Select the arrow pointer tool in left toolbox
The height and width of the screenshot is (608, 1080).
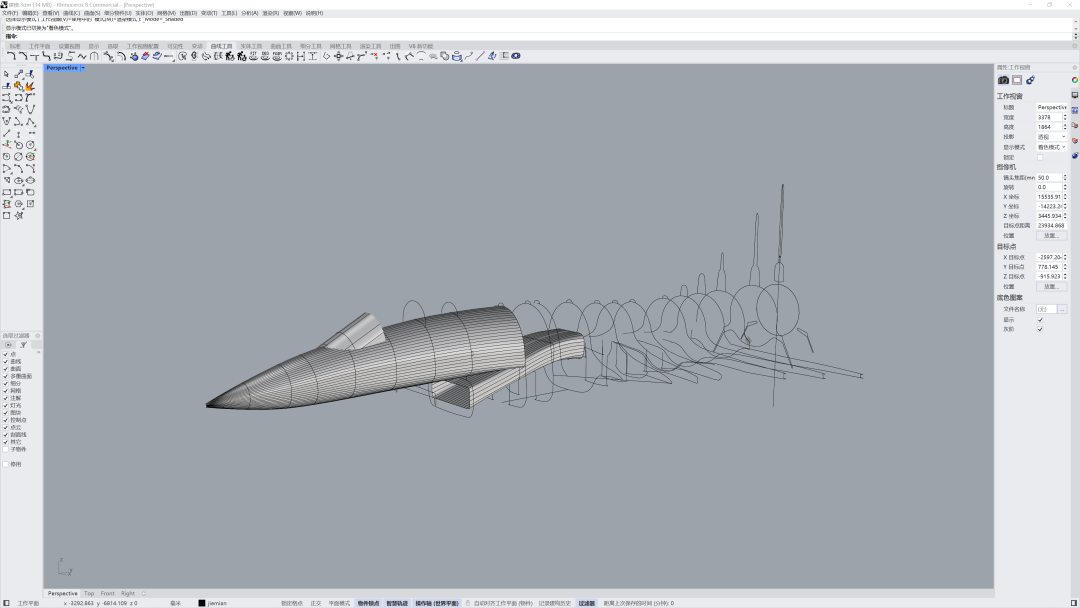pyautogui.click(x=6, y=74)
